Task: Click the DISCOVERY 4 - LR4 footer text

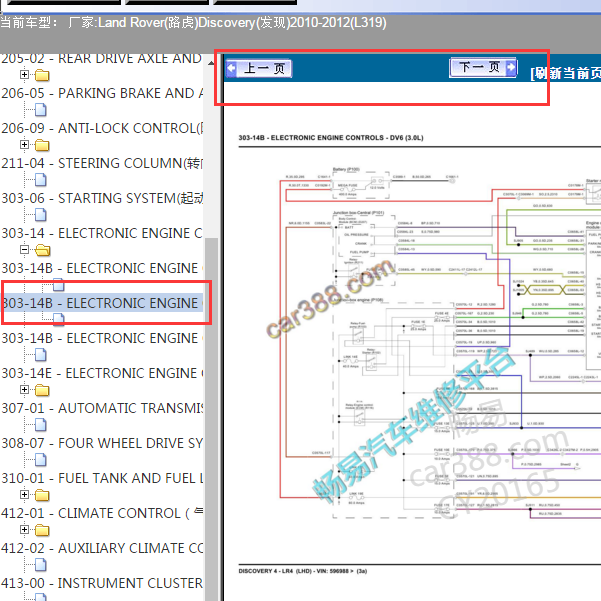Action: pos(303,571)
